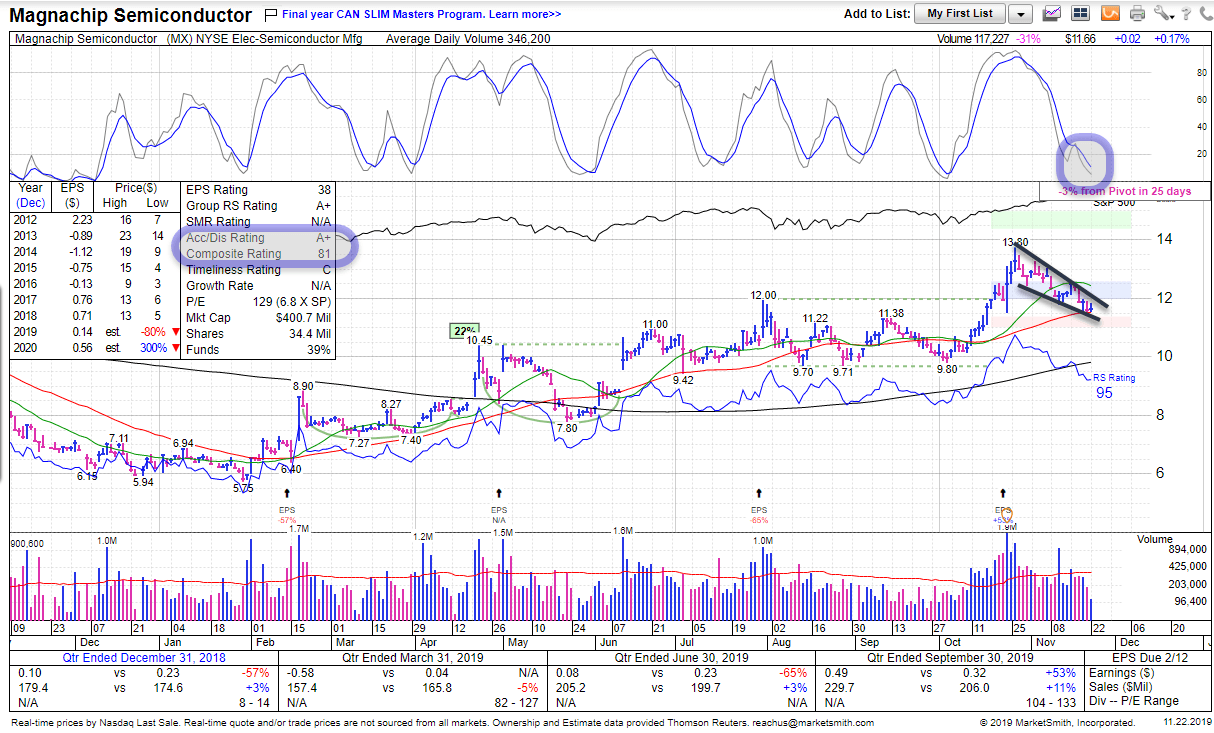Select the EPS Rating 38 row

pyautogui.click(x=258, y=190)
